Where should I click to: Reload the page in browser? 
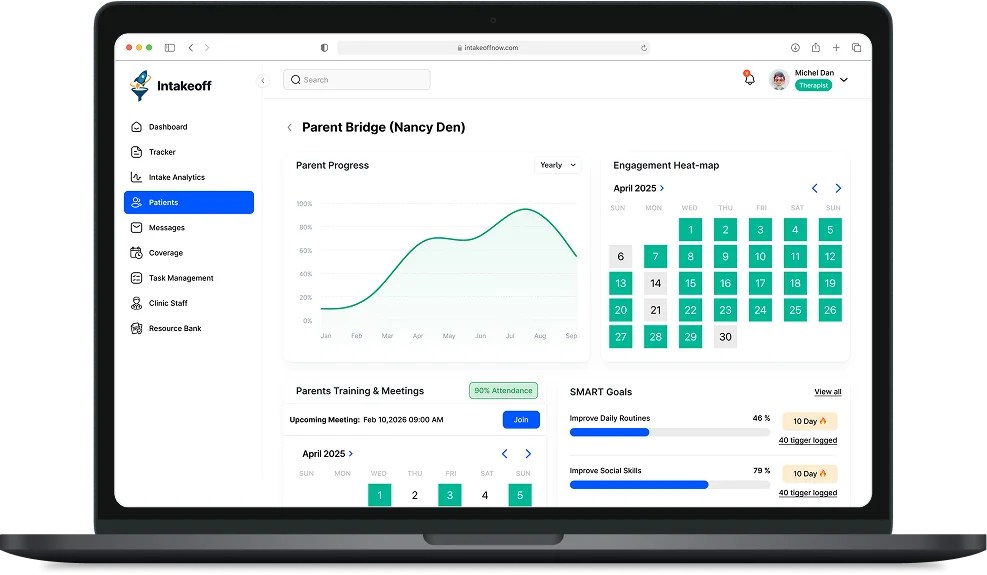pos(643,48)
